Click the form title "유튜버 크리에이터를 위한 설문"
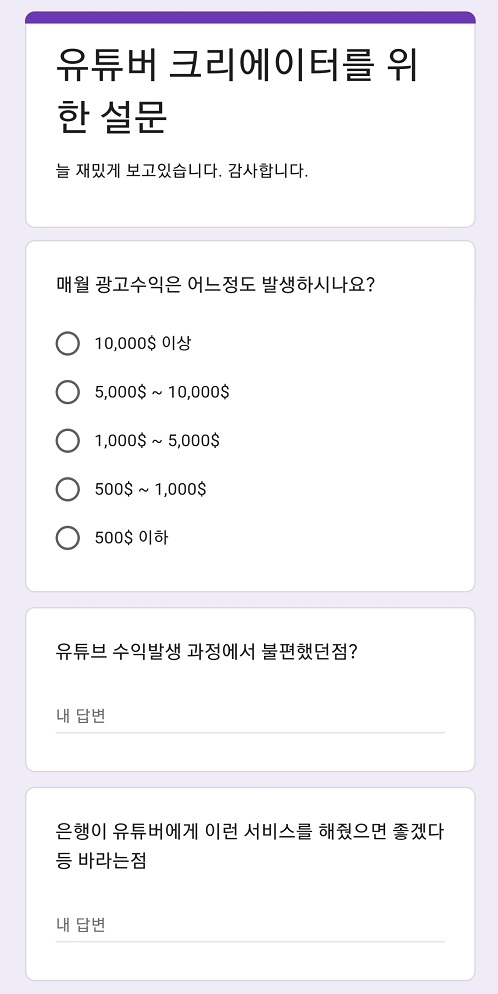This screenshot has width=498, height=994. tap(238, 91)
